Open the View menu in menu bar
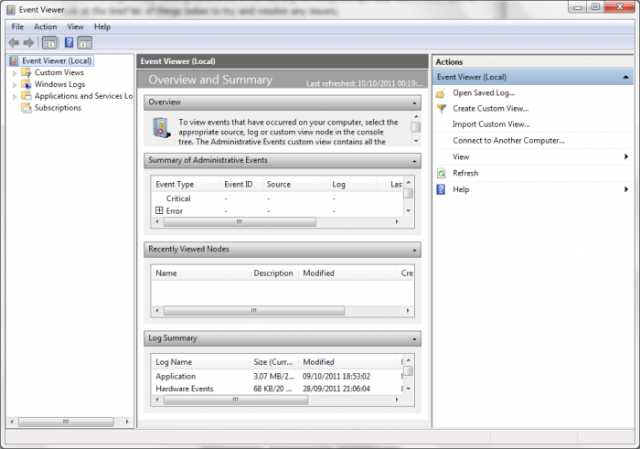The height and width of the screenshot is (449, 640). (x=76, y=27)
